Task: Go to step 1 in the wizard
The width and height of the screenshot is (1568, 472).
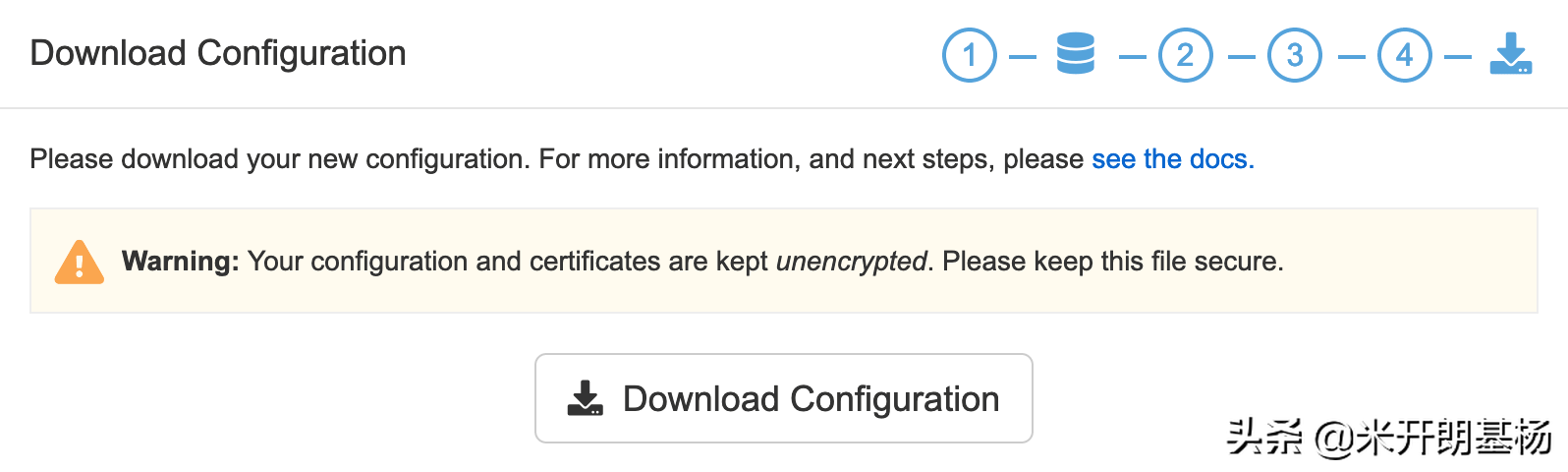Action: 969,55
